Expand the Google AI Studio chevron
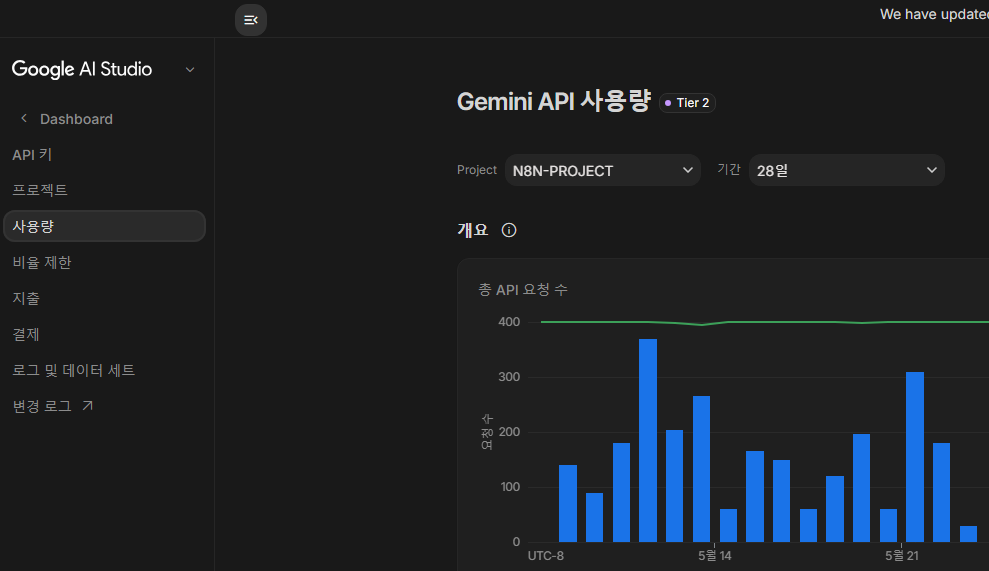The width and height of the screenshot is (989, 571). [x=190, y=69]
